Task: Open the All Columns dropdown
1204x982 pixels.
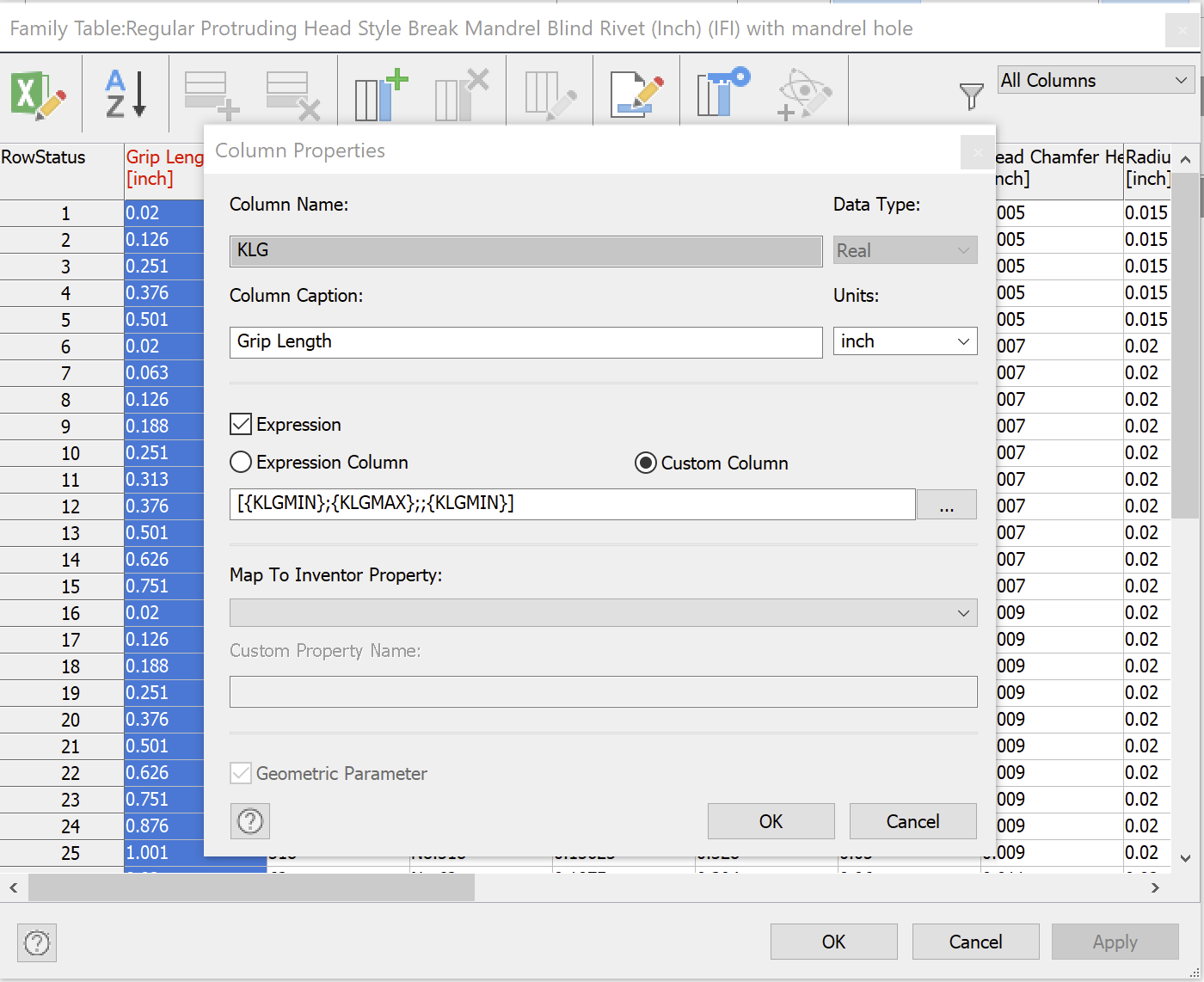Action: pyautogui.click(x=1094, y=80)
